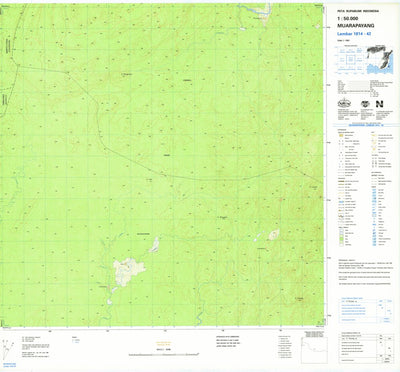This screenshot has width=400, height=372.
Task: Click the large black N logo
Action: pos(379,104)
